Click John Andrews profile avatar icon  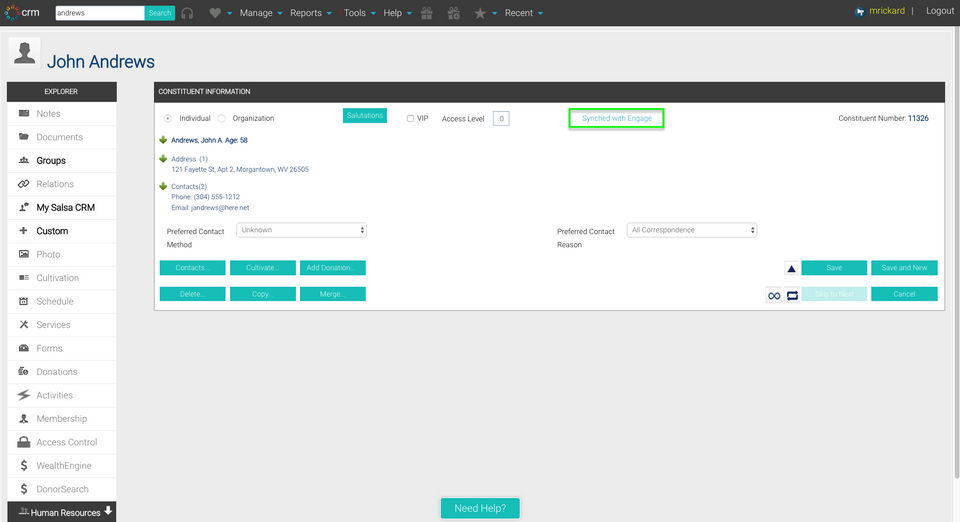click(24, 53)
